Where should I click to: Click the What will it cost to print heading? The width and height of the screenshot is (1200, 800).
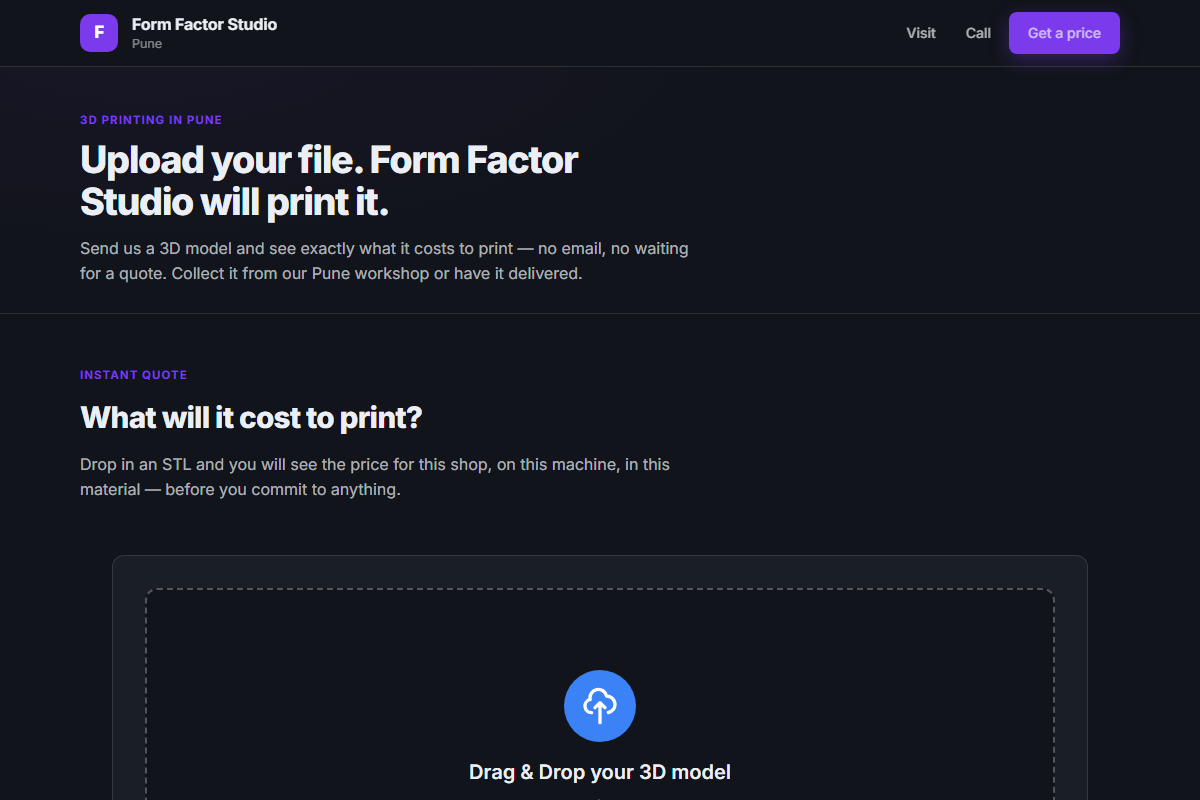point(251,417)
